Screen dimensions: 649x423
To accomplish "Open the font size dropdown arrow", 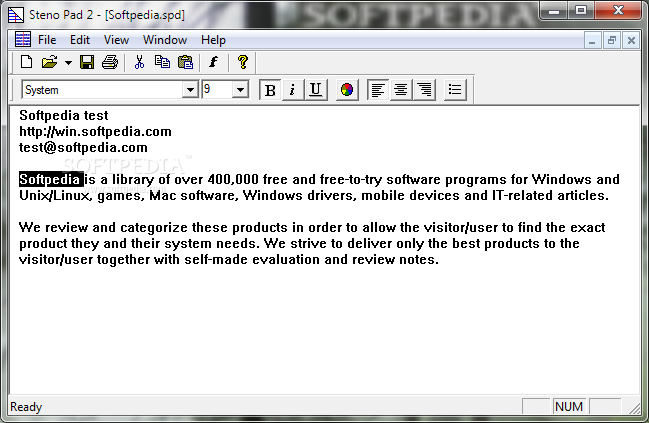I will pos(240,89).
